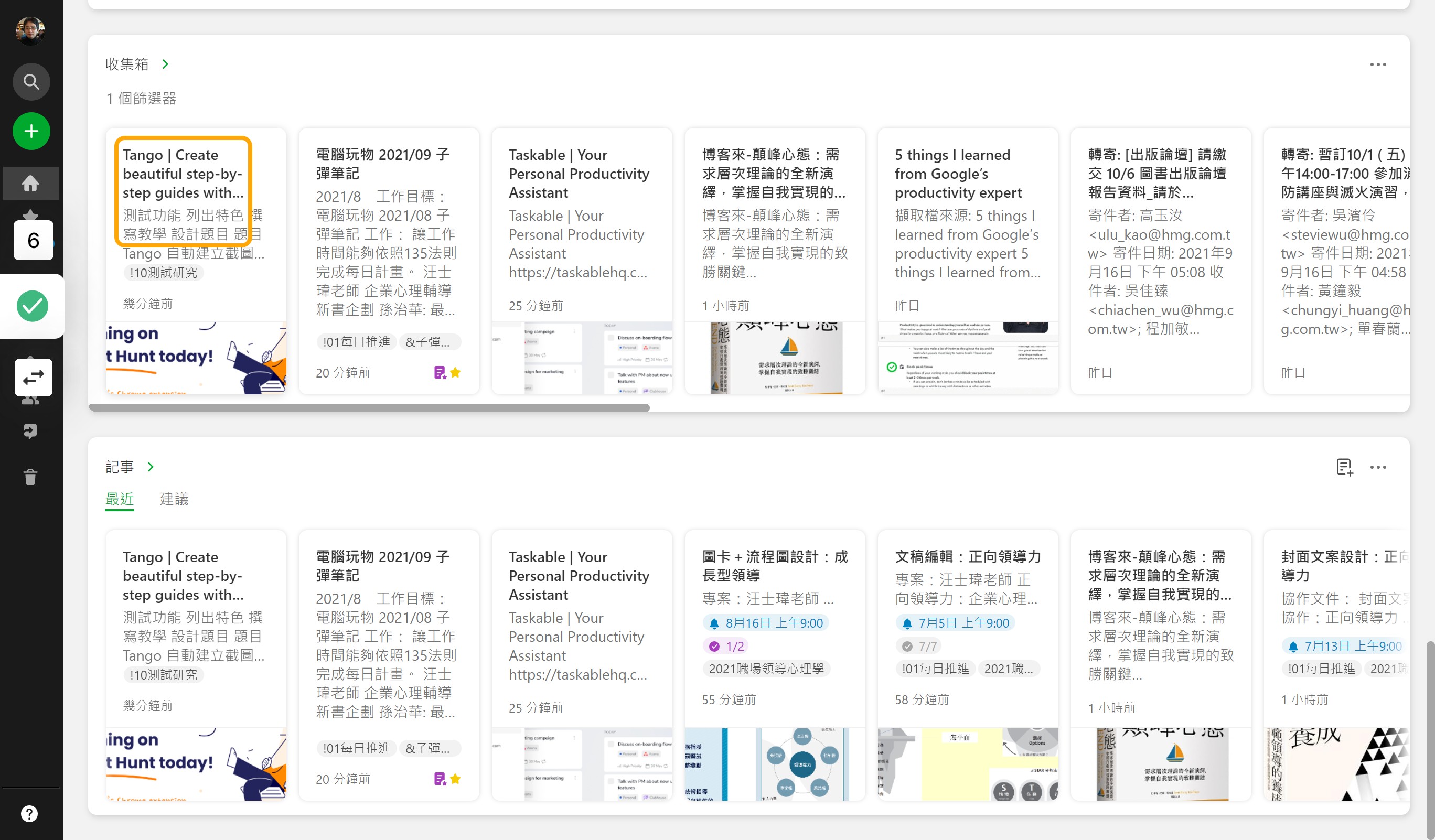The height and width of the screenshot is (840, 1435).
Task: Expand 記事 via its green chevron
Action: coord(151,467)
